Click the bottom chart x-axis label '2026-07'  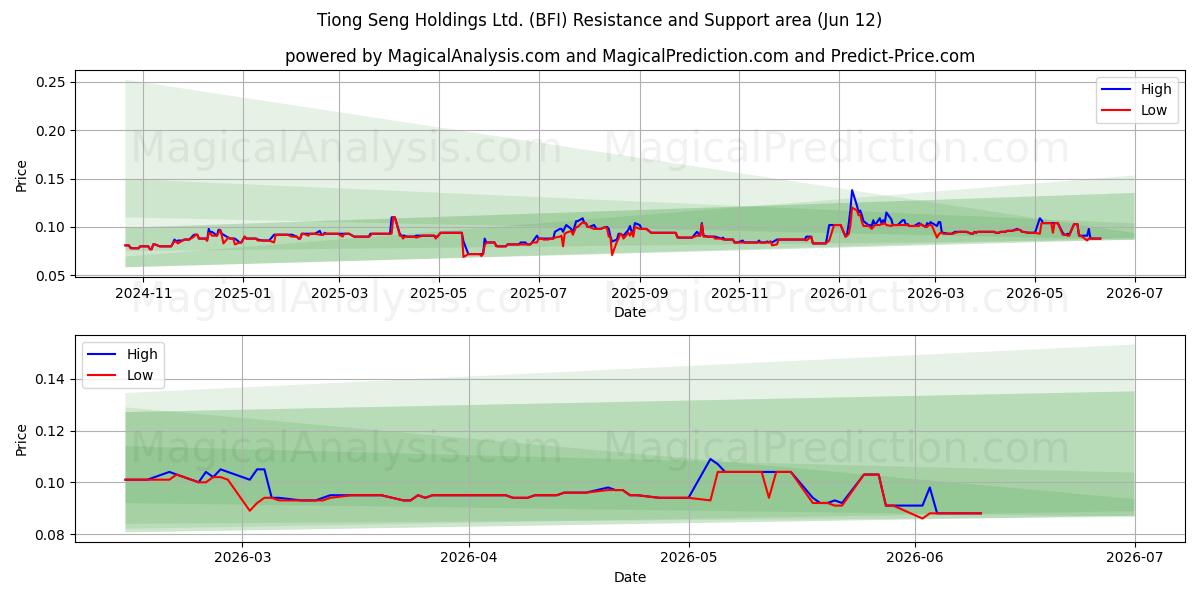coord(1135,556)
